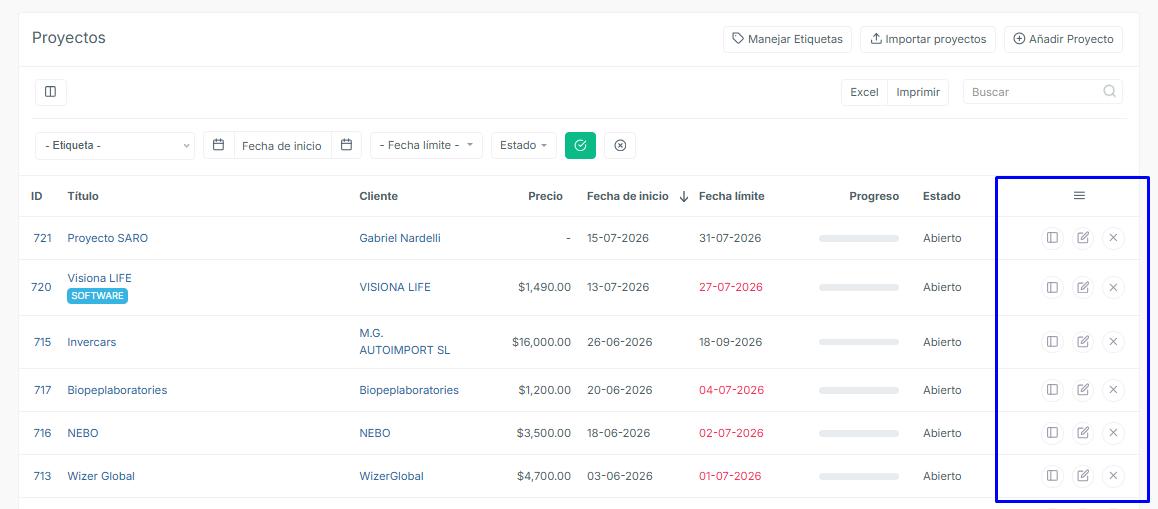
Task: Click Añadir Proyecto button
Action: pos(1063,39)
